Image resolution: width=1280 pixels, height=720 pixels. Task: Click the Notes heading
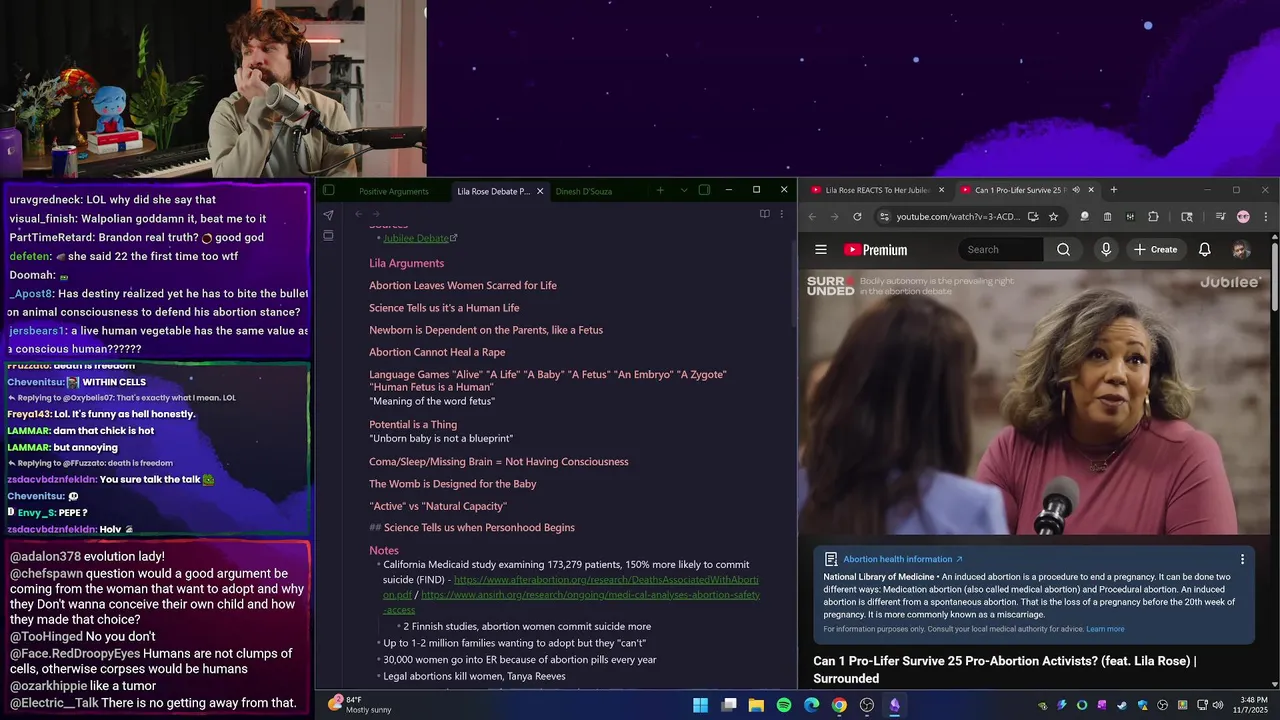[384, 550]
